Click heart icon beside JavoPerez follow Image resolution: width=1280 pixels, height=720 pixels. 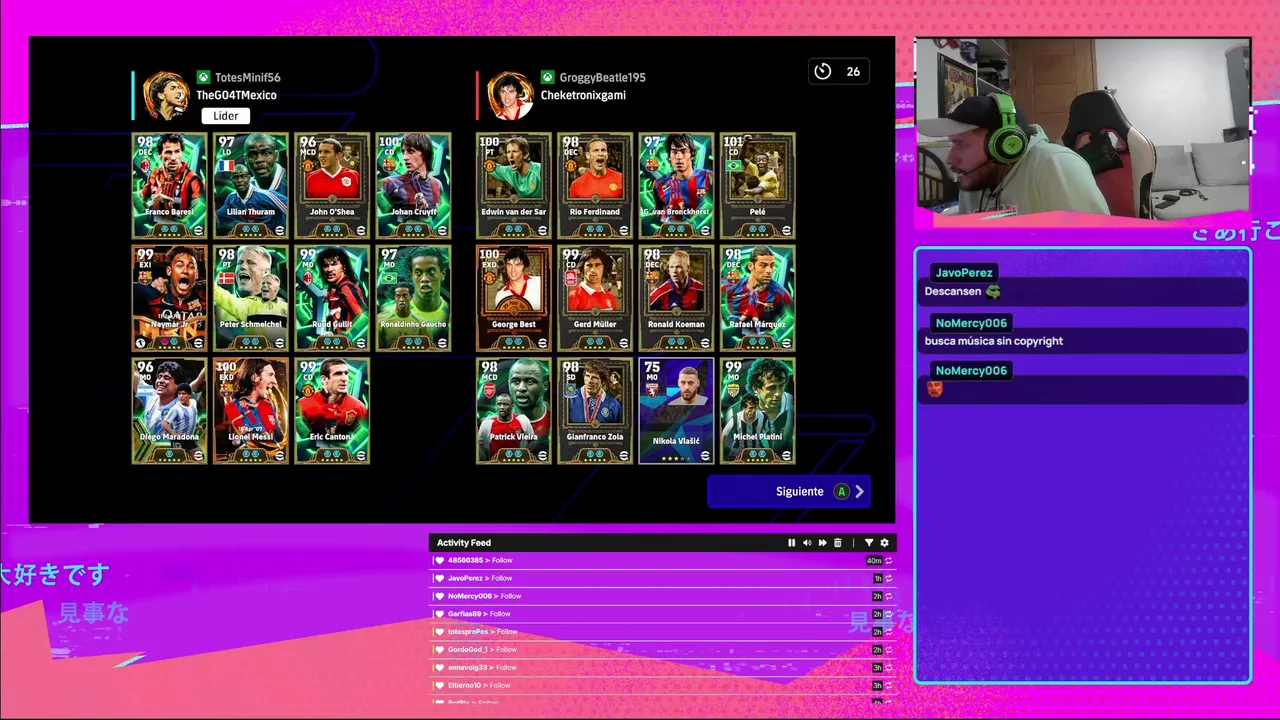point(439,579)
